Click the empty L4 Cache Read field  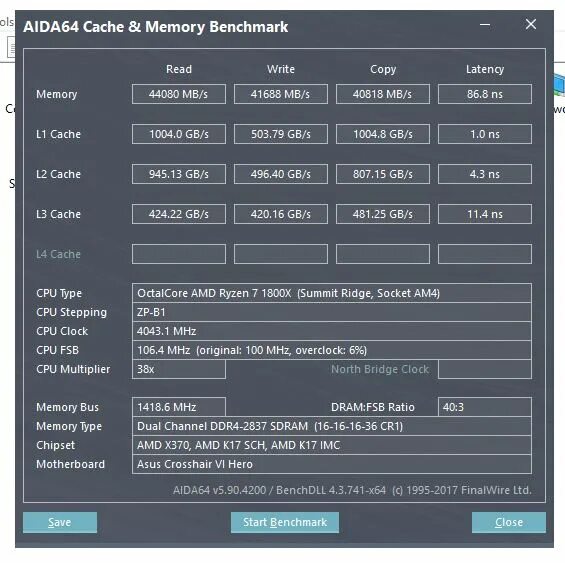tap(179, 254)
